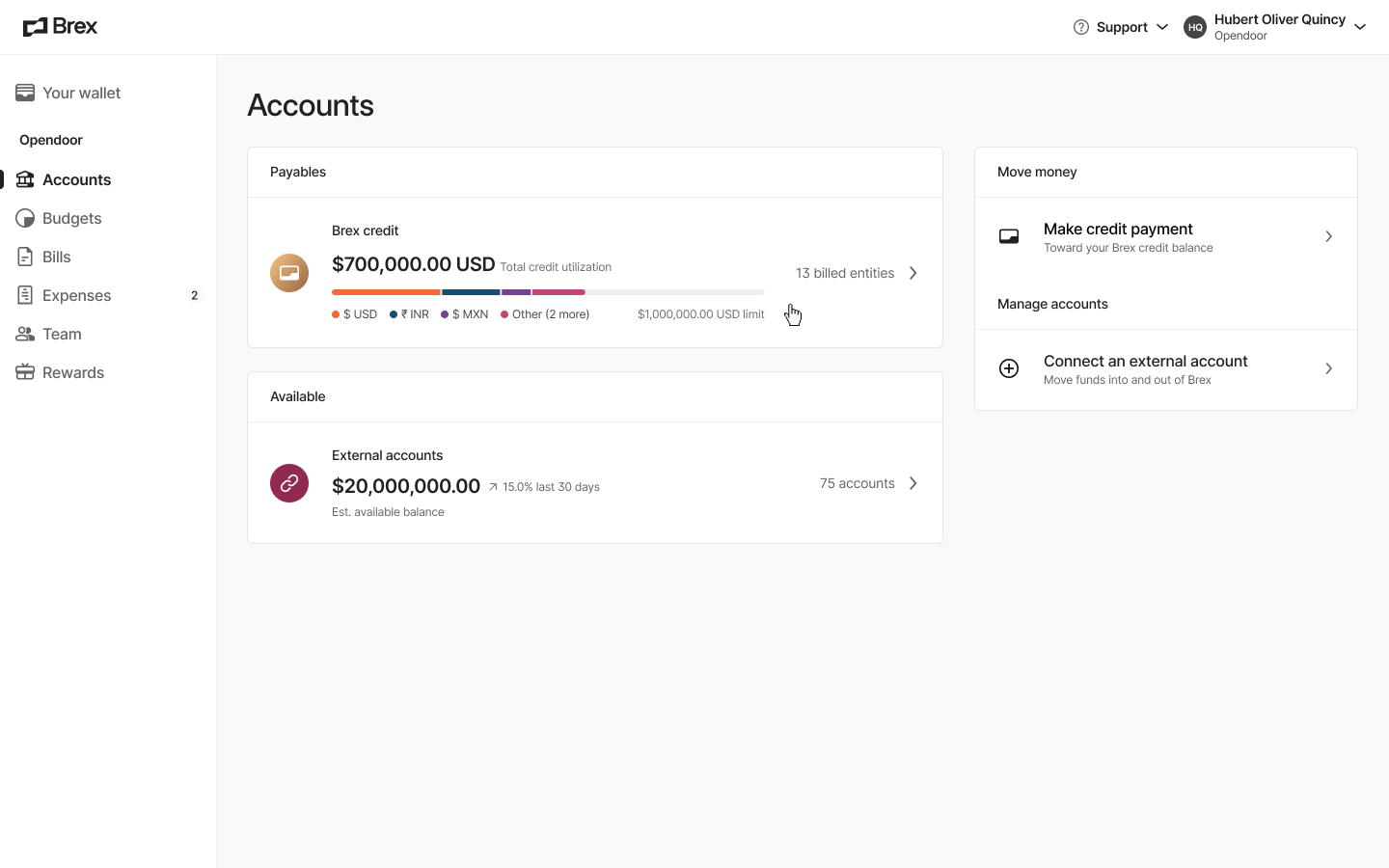The height and width of the screenshot is (868, 1389).
Task: Open Expenses in the sidebar
Action: point(76,295)
